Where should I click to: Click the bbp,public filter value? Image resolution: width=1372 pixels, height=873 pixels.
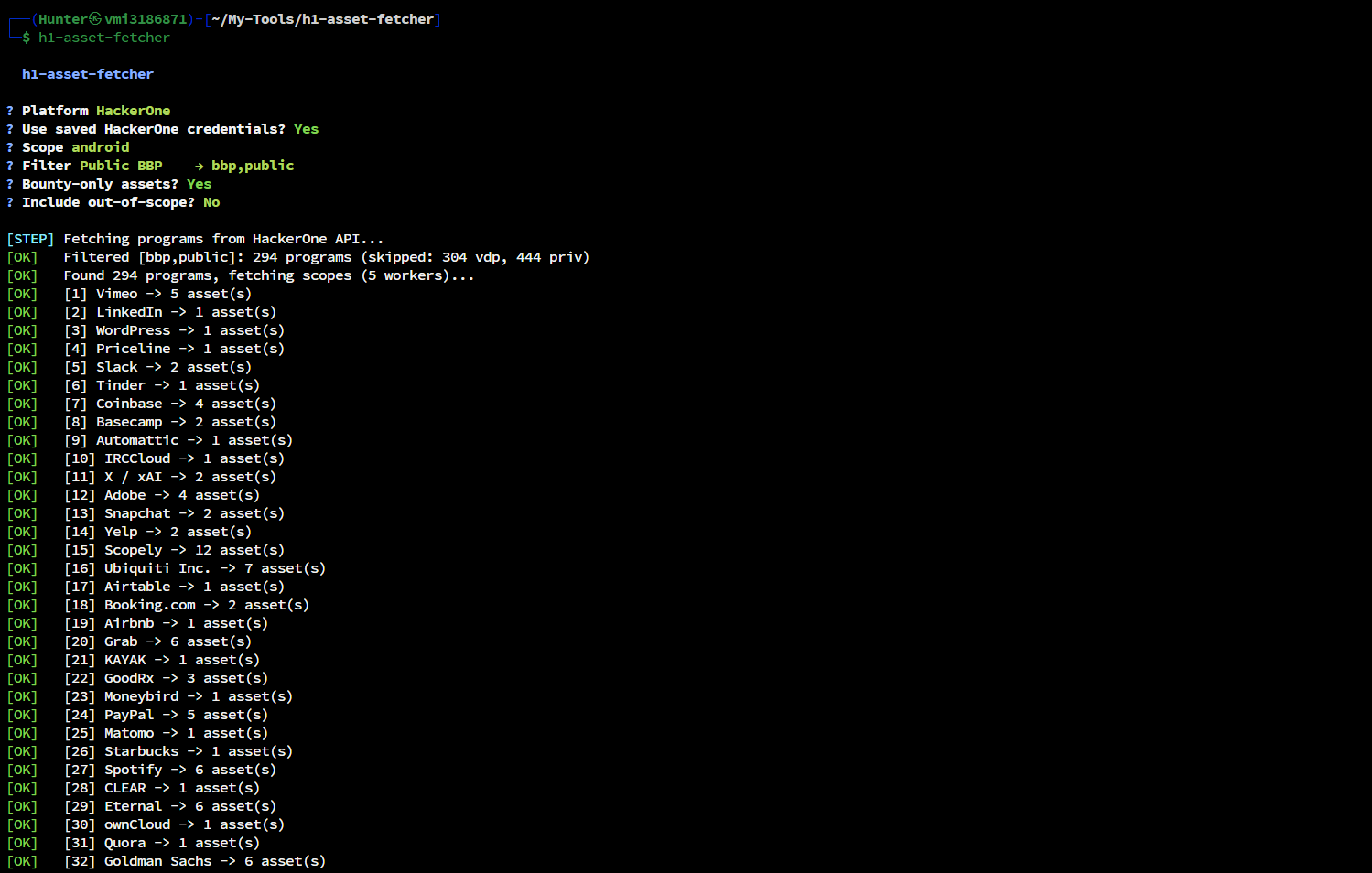tap(253, 166)
